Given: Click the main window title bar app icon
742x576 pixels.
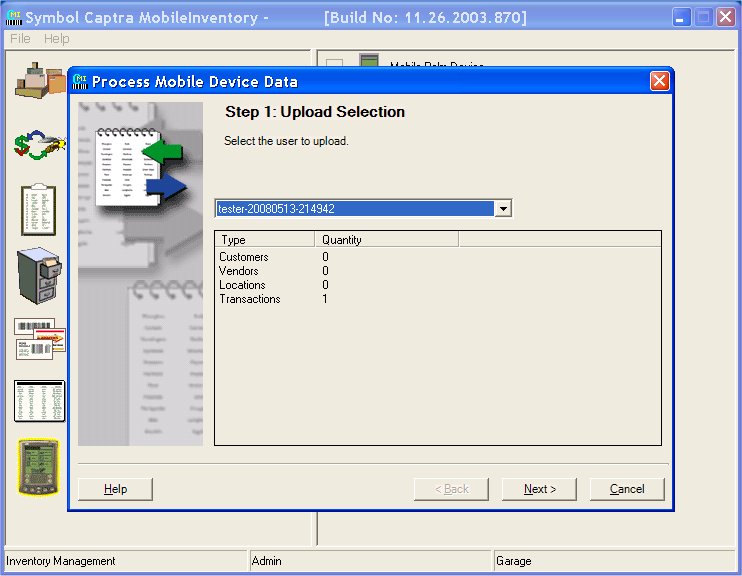Looking at the screenshot, I should coord(14,18).
